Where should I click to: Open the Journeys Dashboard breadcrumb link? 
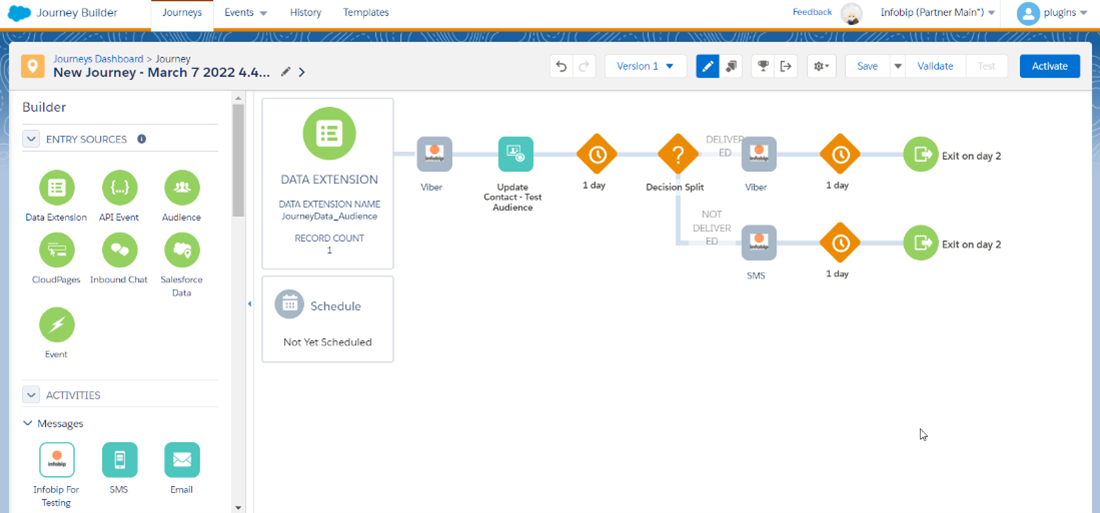[x=97, y=60]
